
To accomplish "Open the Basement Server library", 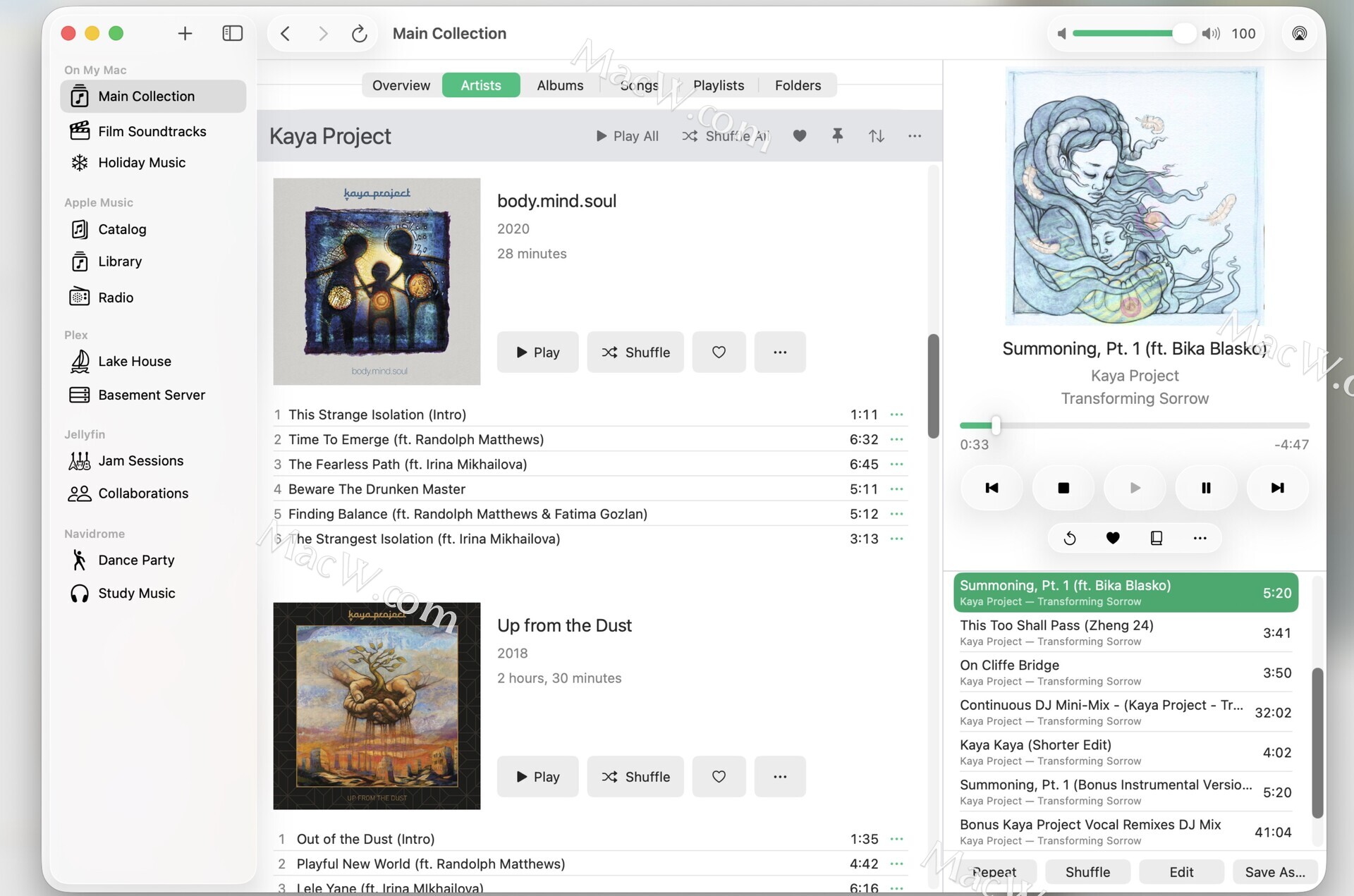I will [x=153, y=395].
